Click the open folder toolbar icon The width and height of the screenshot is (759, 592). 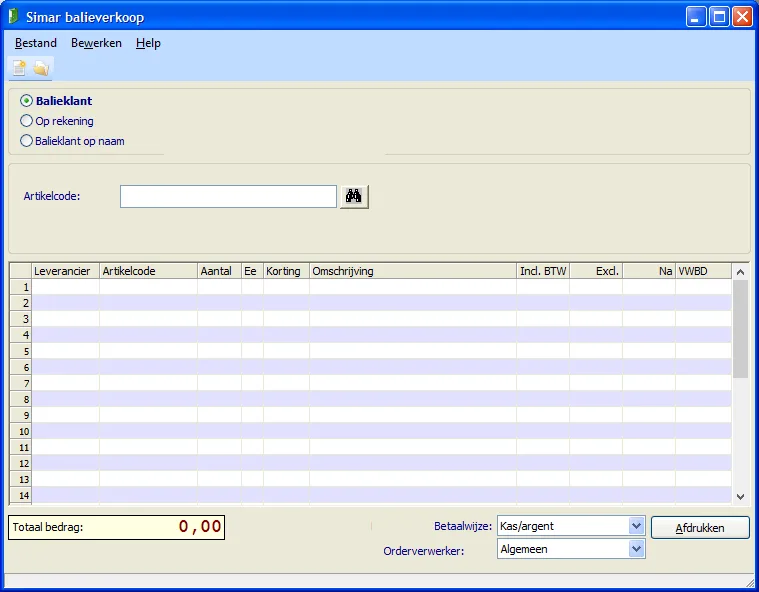click(x=41, y=68)
